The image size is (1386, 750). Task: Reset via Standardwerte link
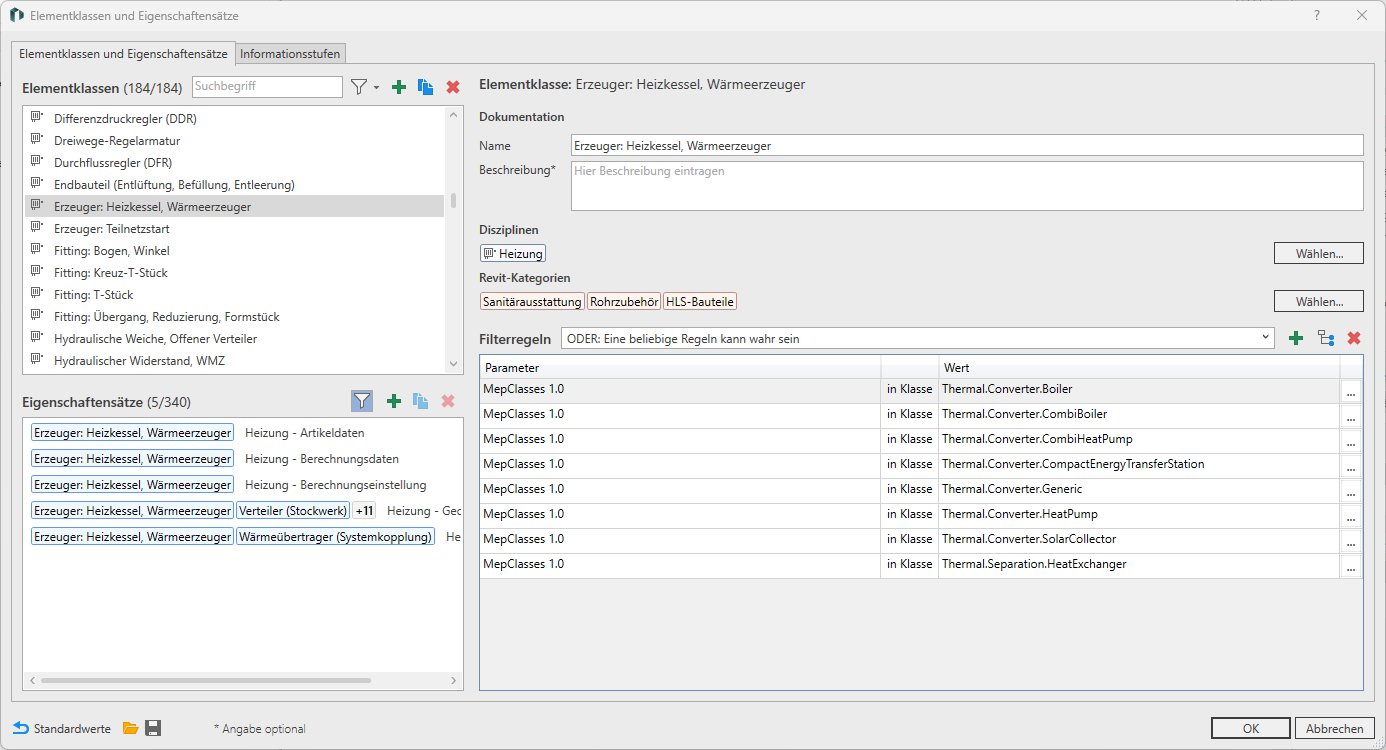tap(62, 728)
